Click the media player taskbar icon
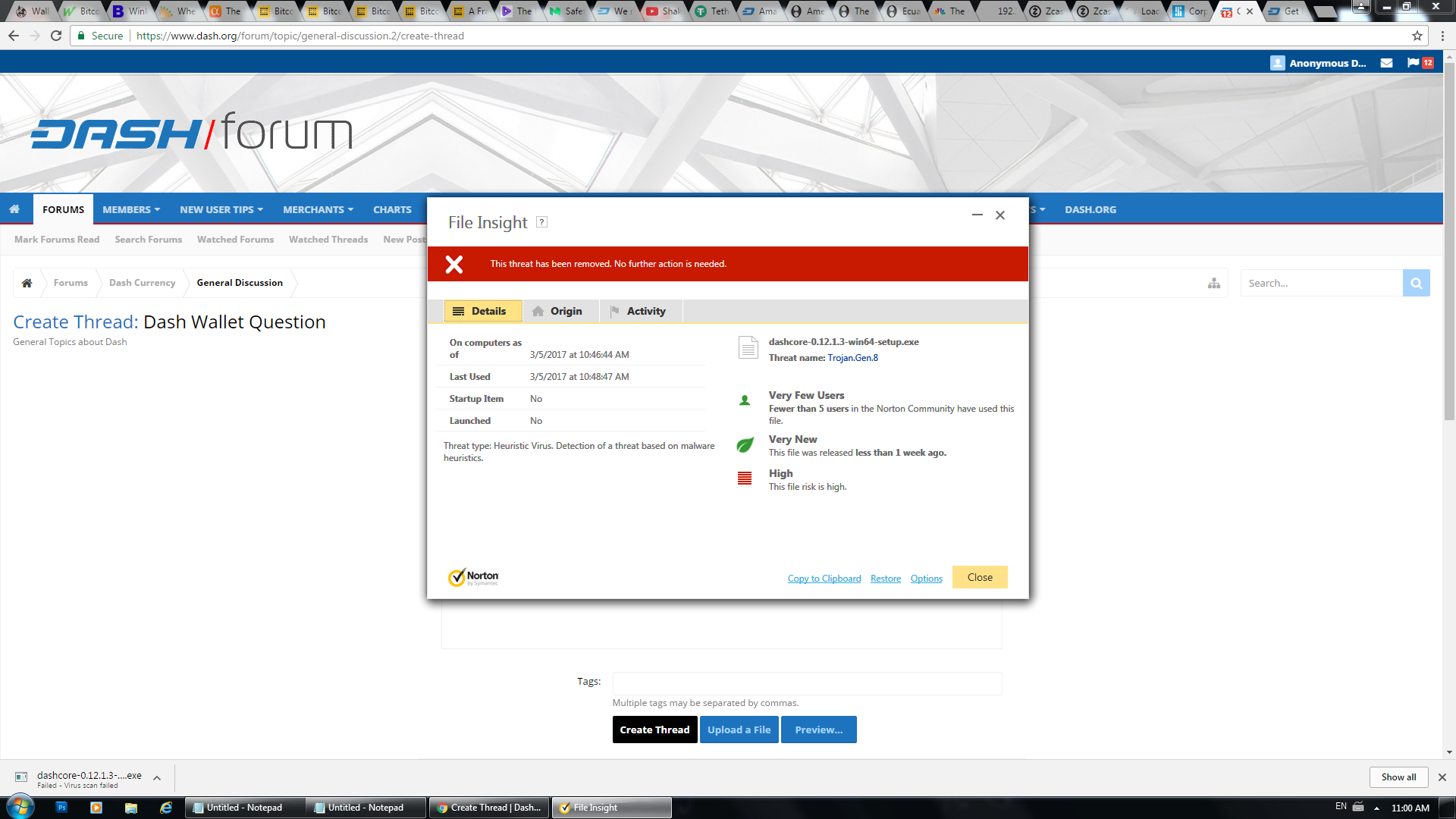The width and height of the screenshot is (1456, 819). (x=96, y=808)
